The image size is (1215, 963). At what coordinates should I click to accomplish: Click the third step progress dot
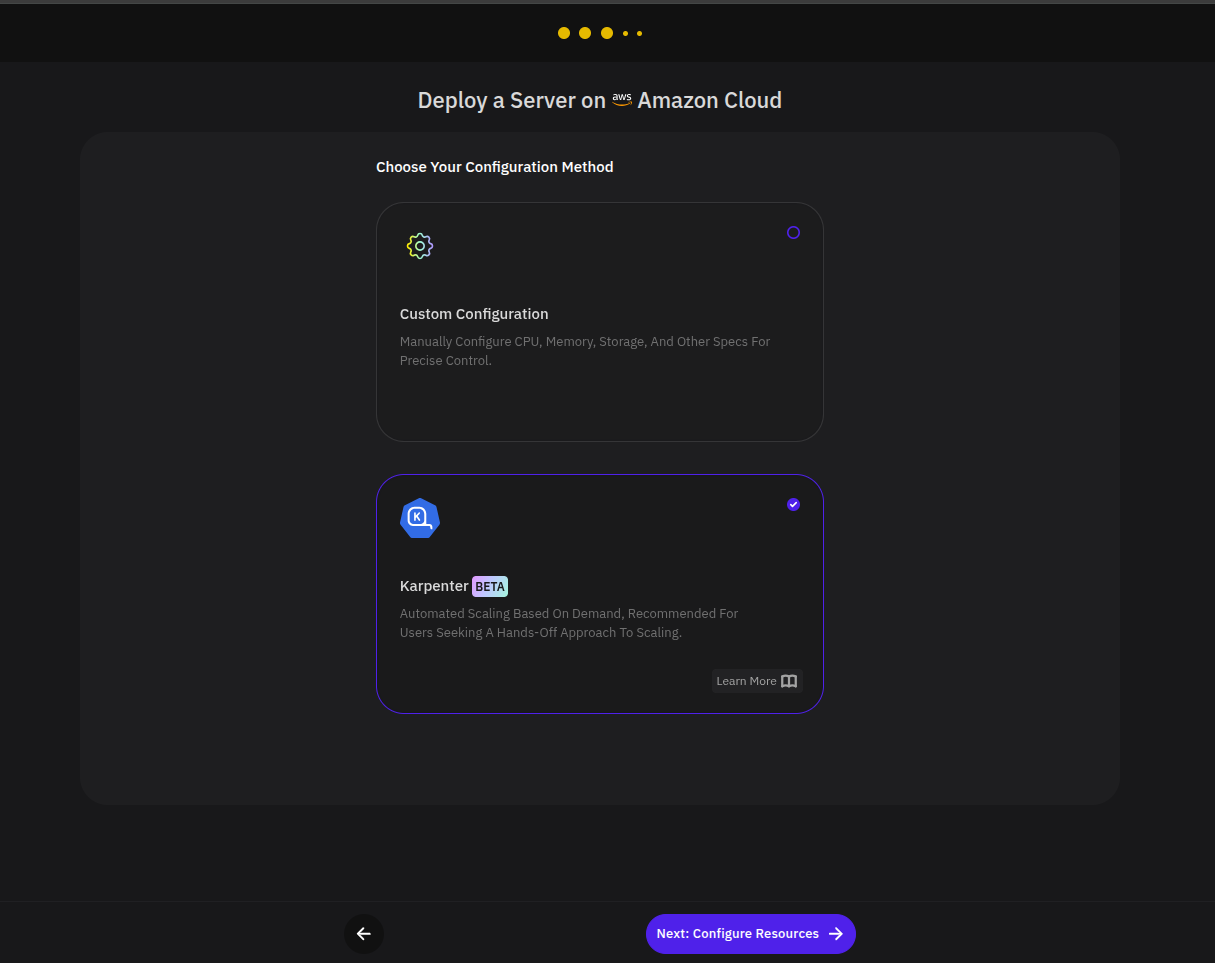tap(607, 33)
